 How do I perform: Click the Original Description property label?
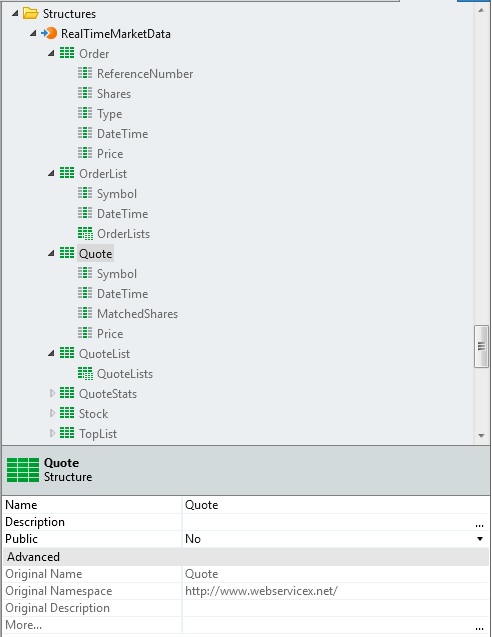(57, 608)
